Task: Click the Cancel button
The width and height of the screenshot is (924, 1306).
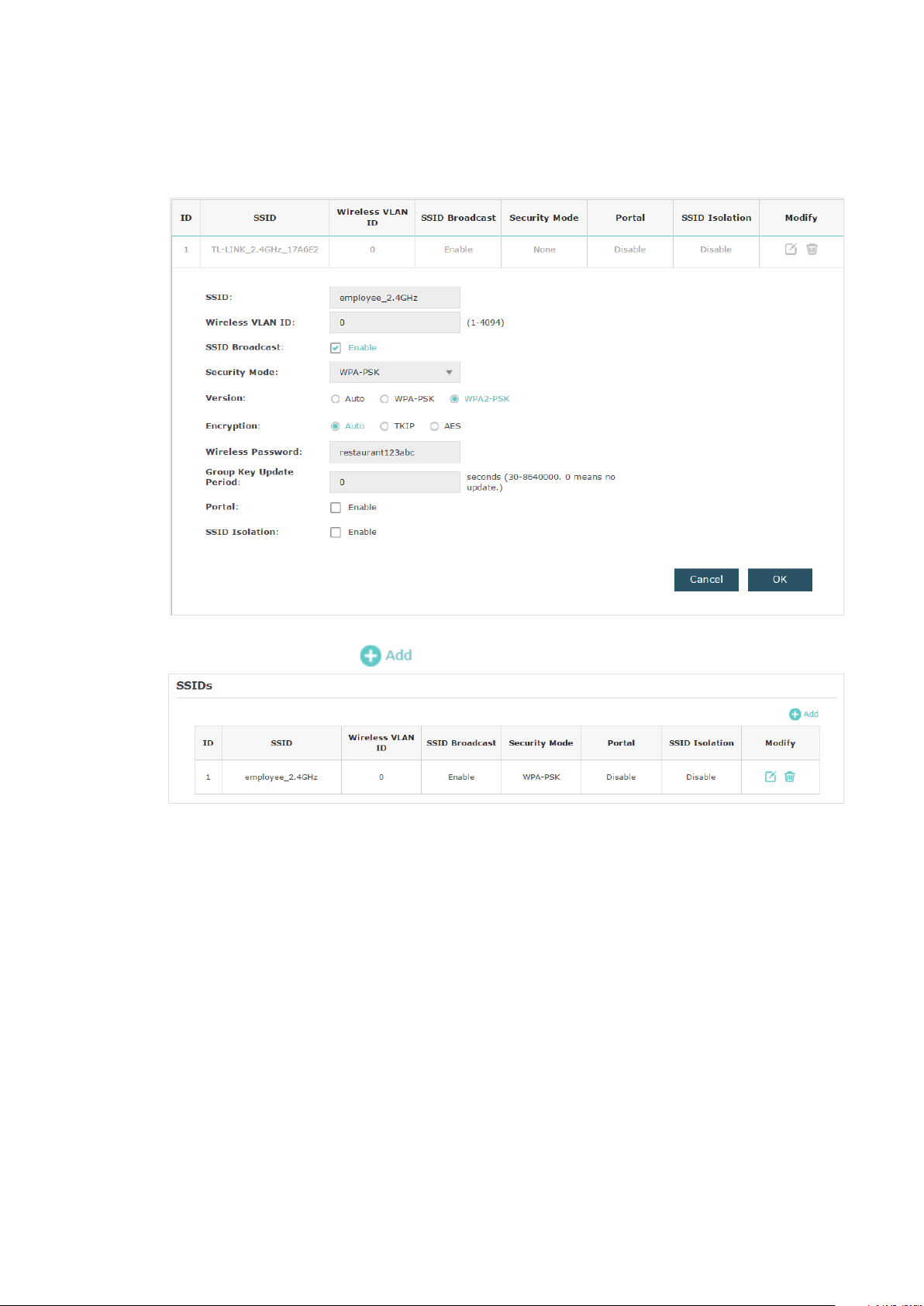Action: [706, 580]
